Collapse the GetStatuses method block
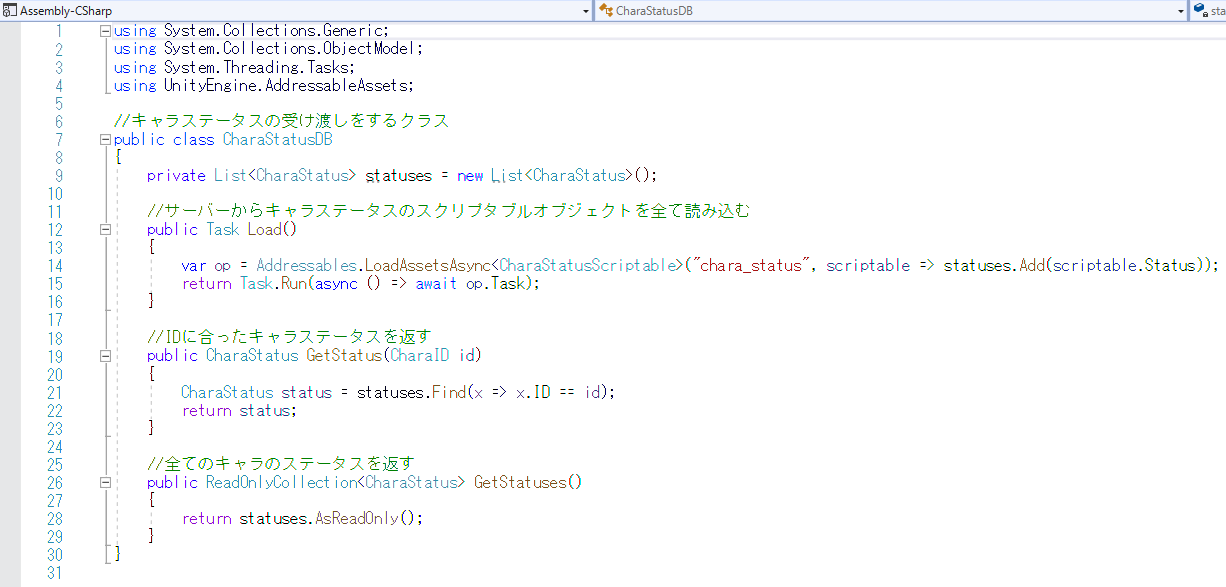The width and height of the screenshot is (1226, 587). point(105,482)
